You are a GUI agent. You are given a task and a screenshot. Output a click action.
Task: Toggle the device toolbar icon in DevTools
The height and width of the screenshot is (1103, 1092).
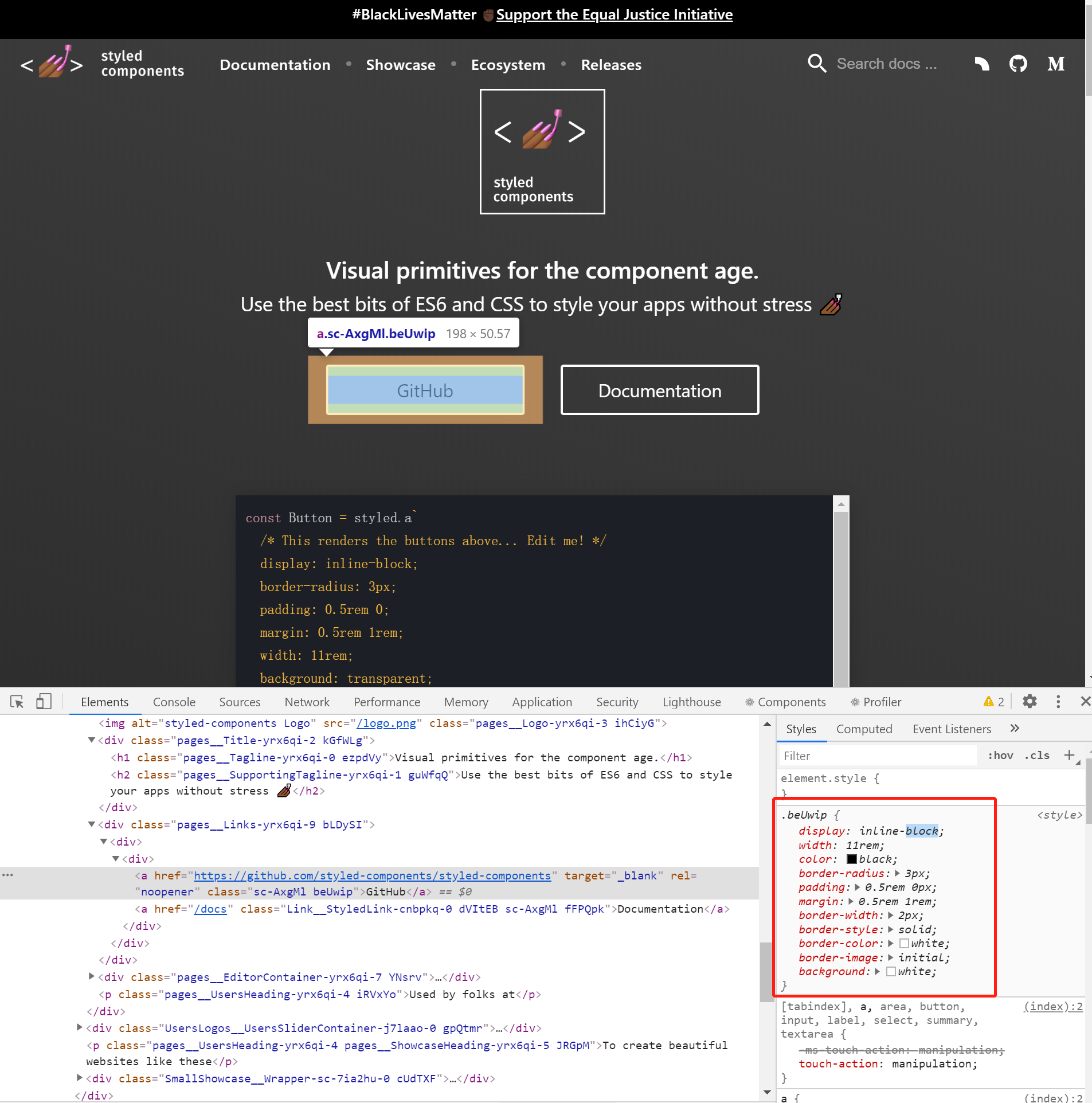coord(44,701)
